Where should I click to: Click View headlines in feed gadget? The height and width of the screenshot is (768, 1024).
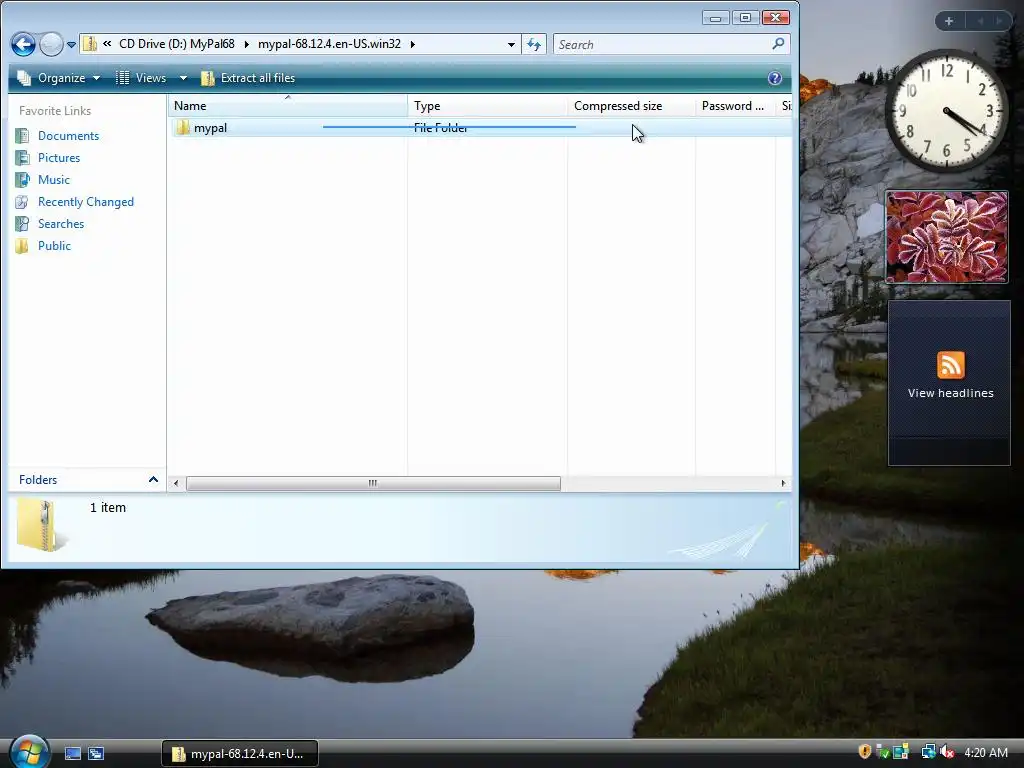coord(950,393)
